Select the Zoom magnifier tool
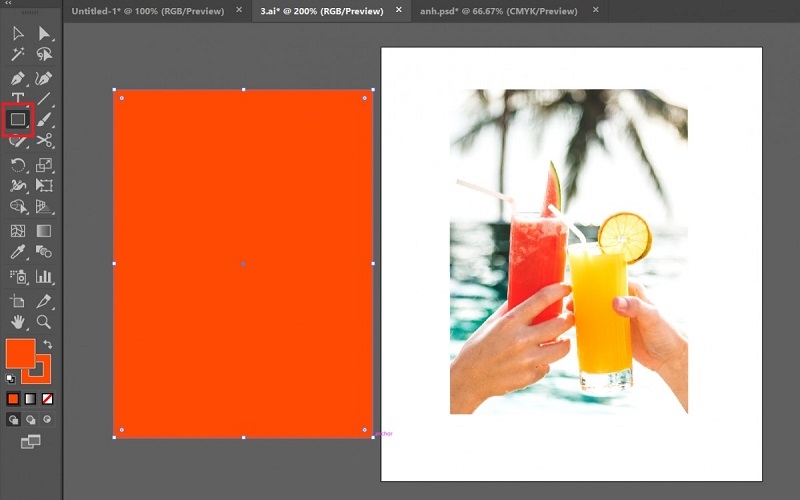Screen dimensions: 800x500 pyautogui.click(x=44, y=322)
